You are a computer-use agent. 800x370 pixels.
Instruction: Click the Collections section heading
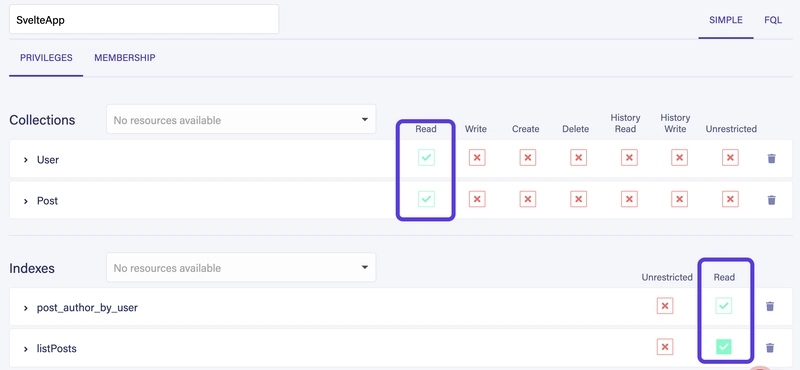click(42, 120)
